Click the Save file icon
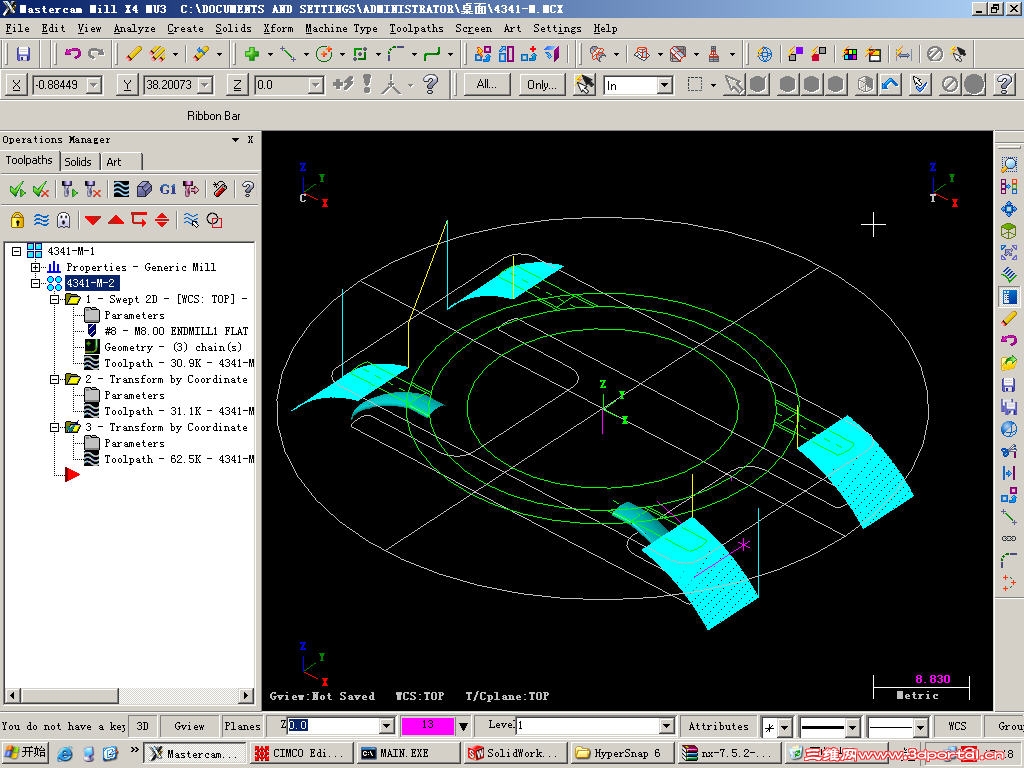The image size is (1024, 768). click(23, 54)
